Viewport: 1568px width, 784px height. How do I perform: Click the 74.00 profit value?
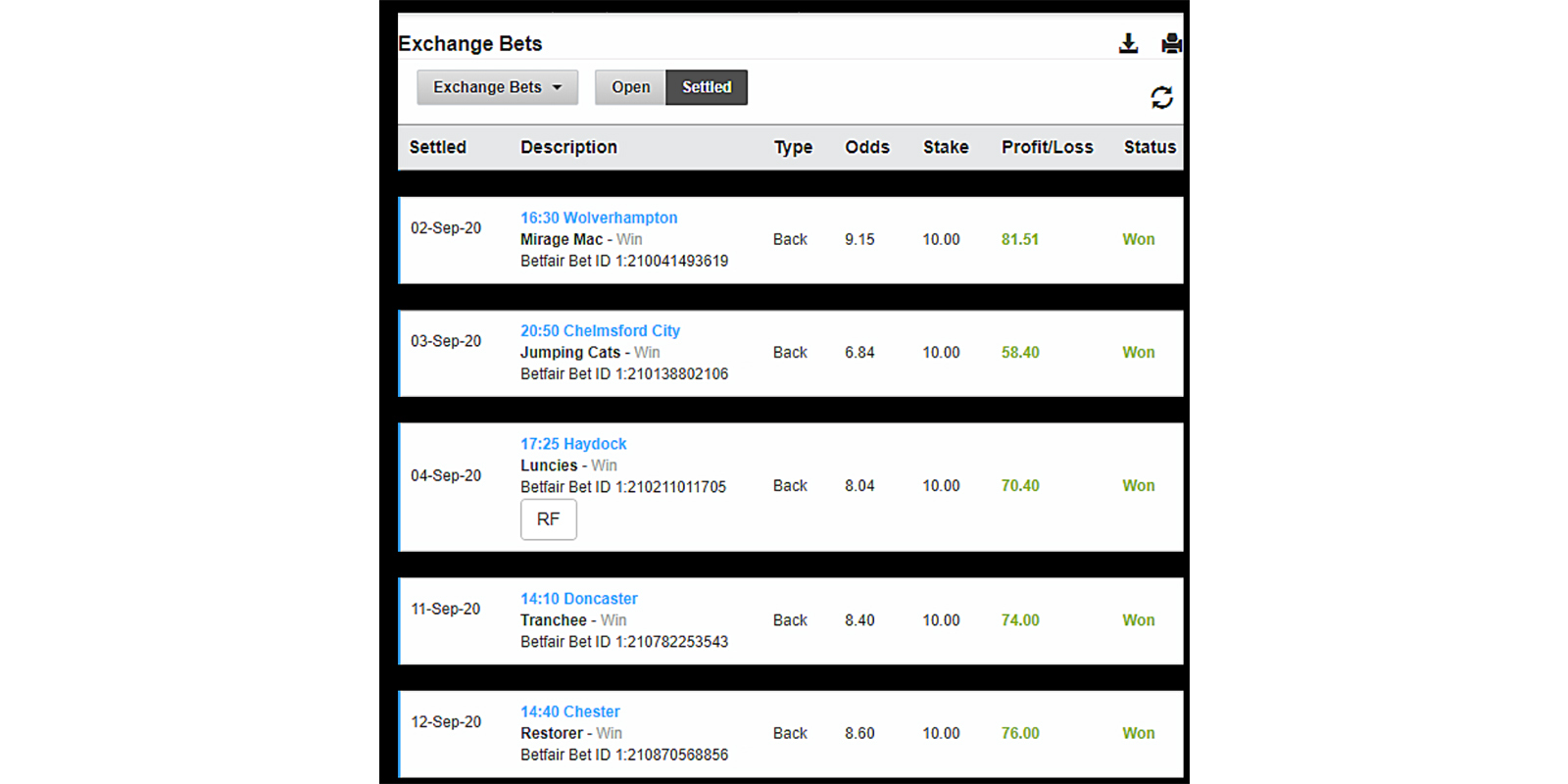coord(1020,620)
